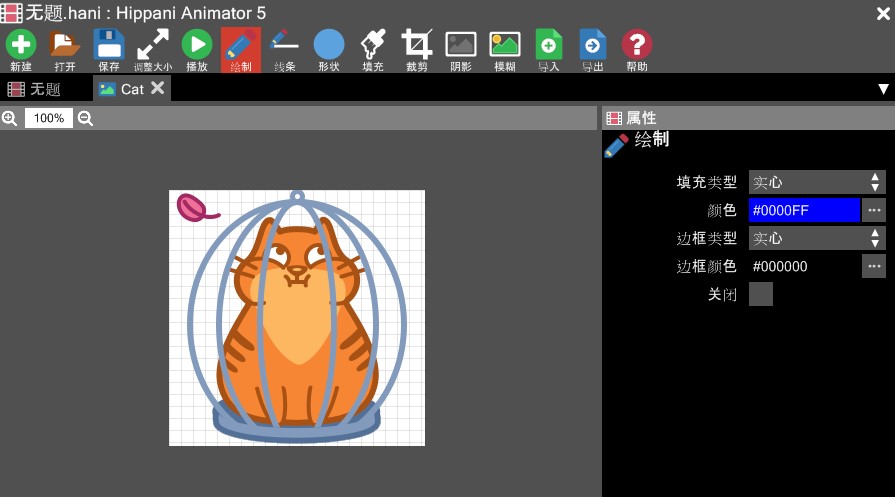Screen dimensions: 895x497
Task: Click the blue #0000FF color field
Action: coord(804,210)
